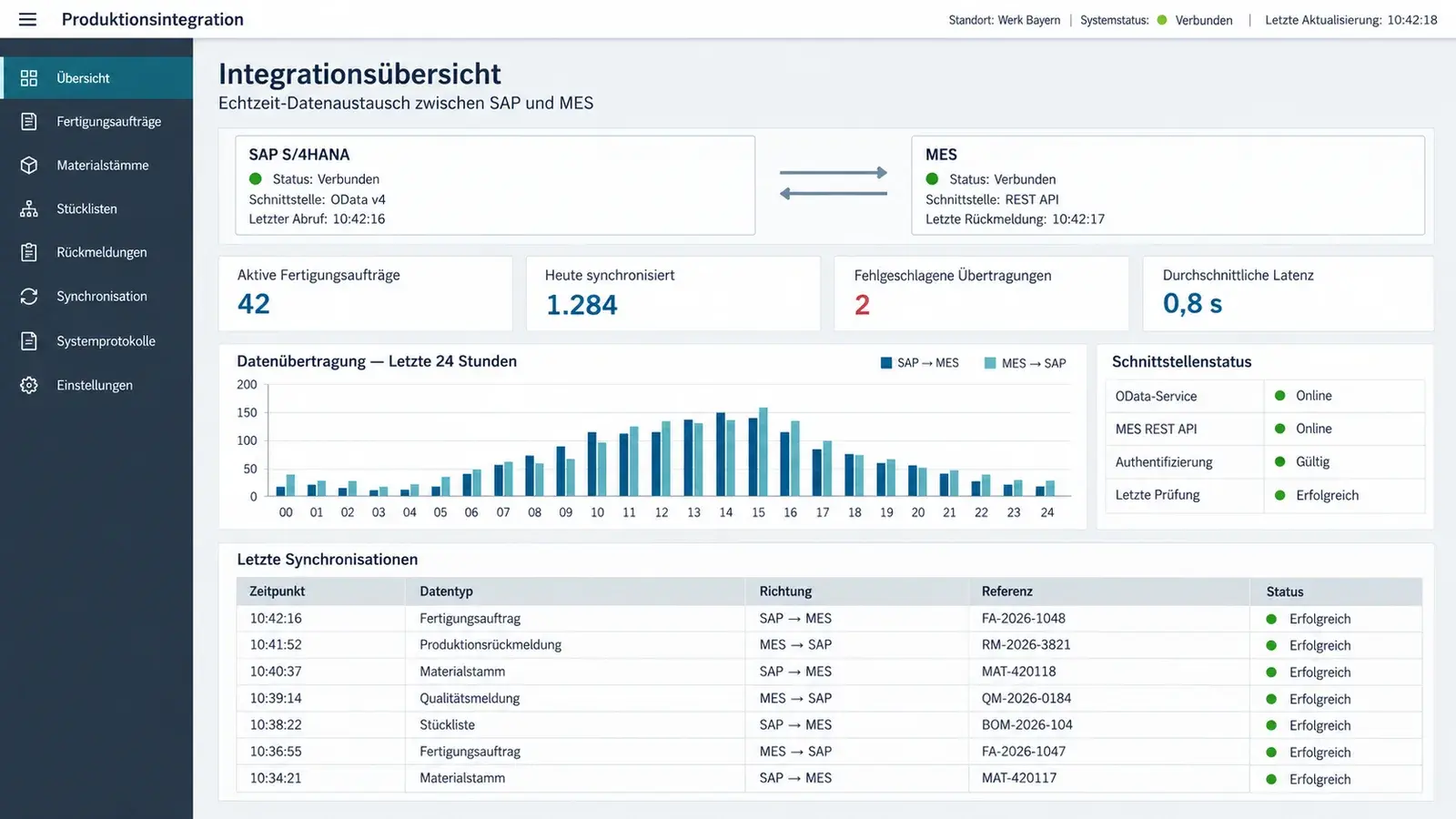Viewport: 1456px width, 819px height.
Task: Click the Materialstämme cube icon
Action: 29,165
